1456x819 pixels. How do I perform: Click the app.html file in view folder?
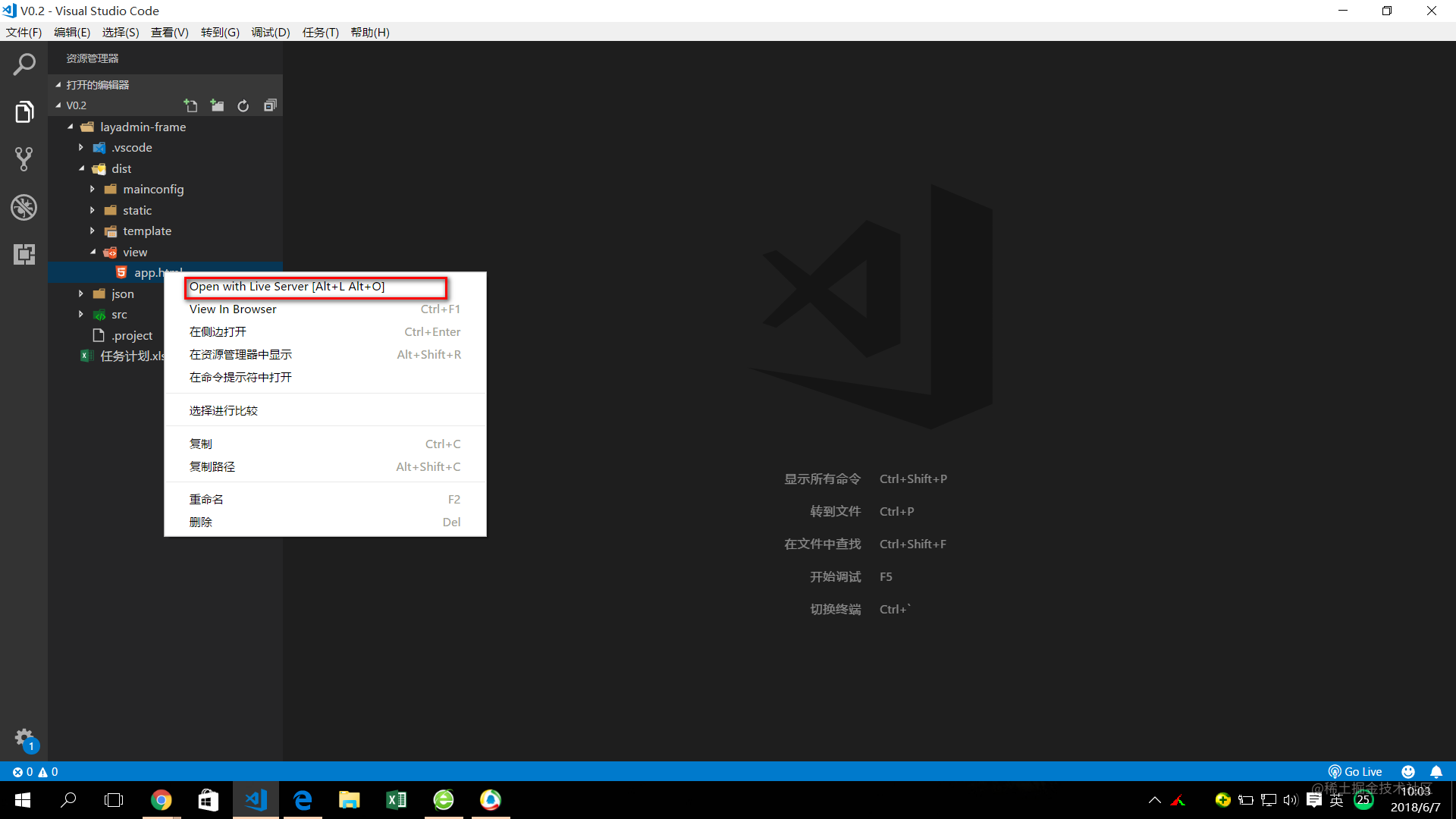[155, 272]
